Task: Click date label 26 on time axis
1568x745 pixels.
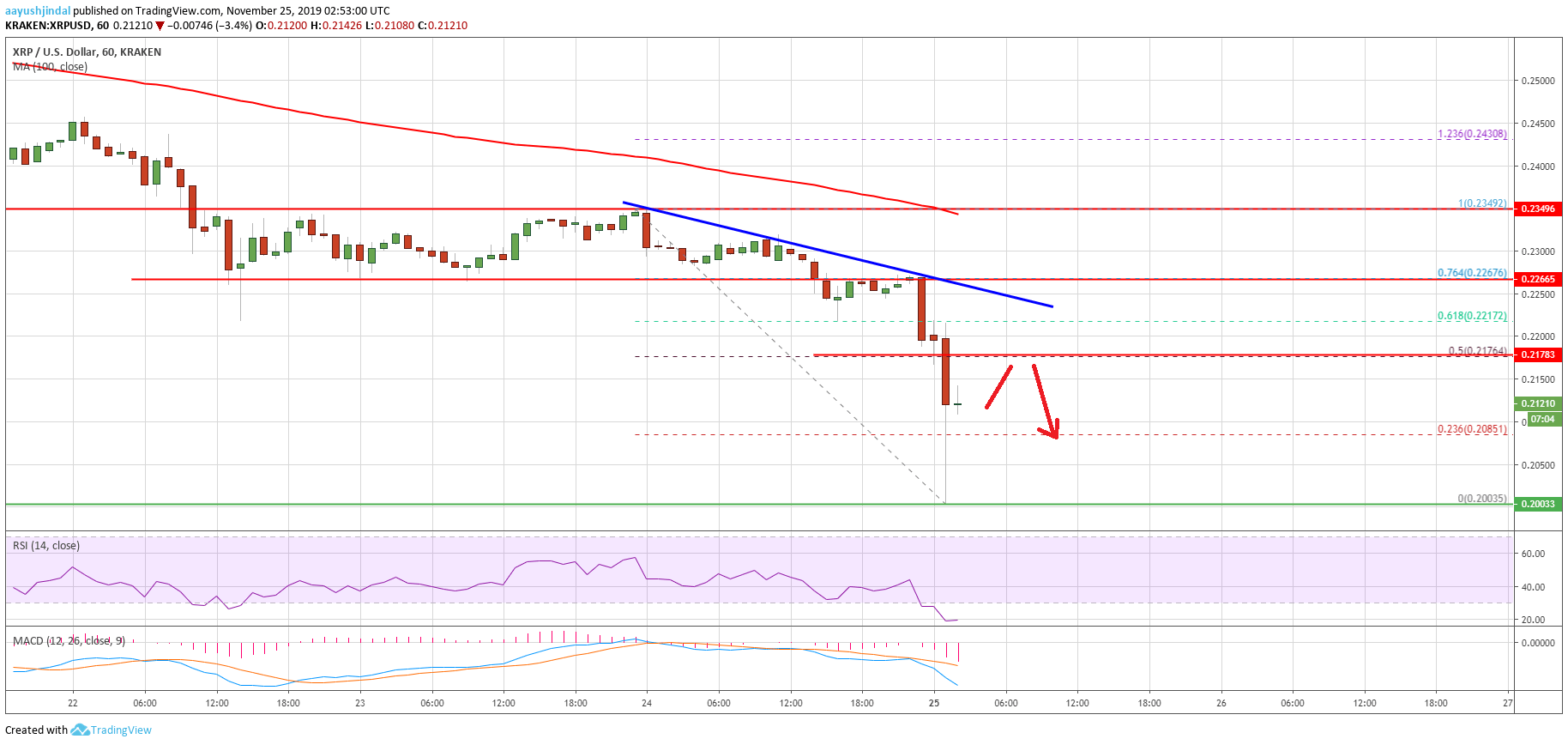Action: click(x=1221, y=703)
